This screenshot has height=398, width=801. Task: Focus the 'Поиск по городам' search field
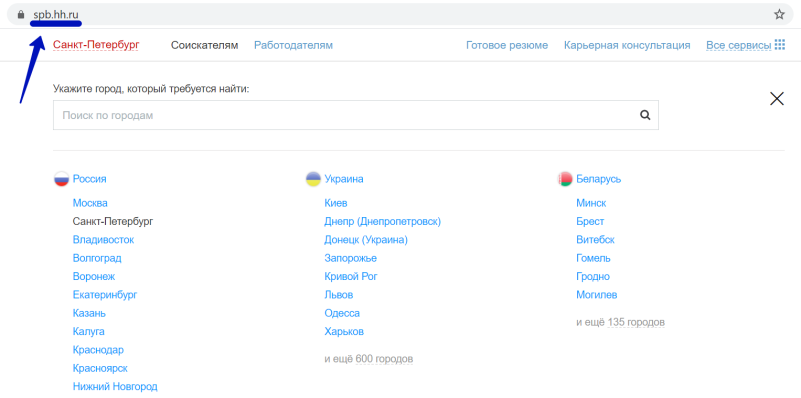(356, 115)
